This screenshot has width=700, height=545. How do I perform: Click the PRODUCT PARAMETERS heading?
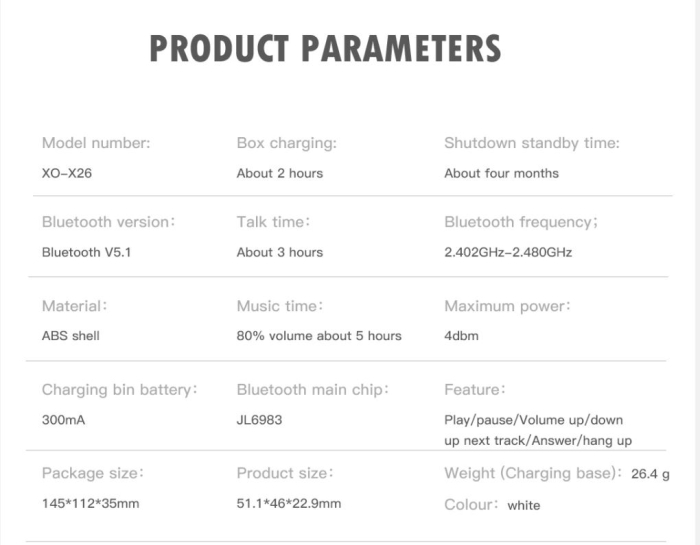tap(325, 48)
